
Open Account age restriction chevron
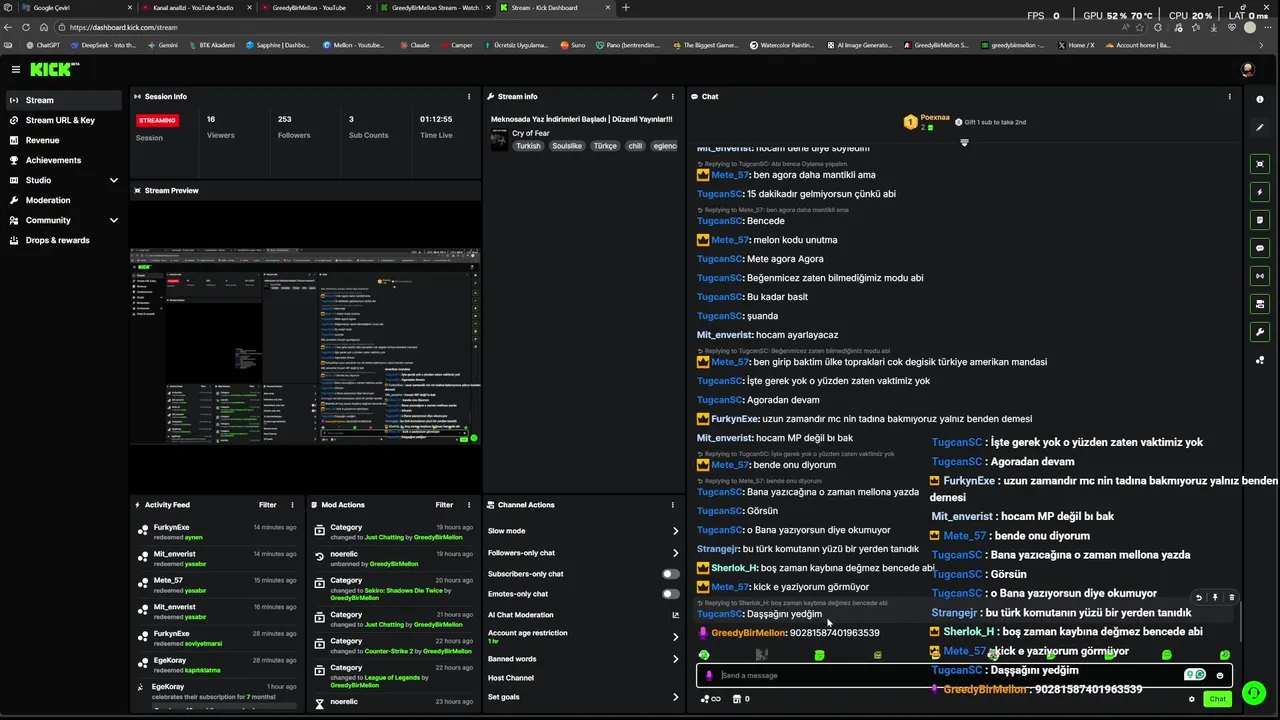675,636
